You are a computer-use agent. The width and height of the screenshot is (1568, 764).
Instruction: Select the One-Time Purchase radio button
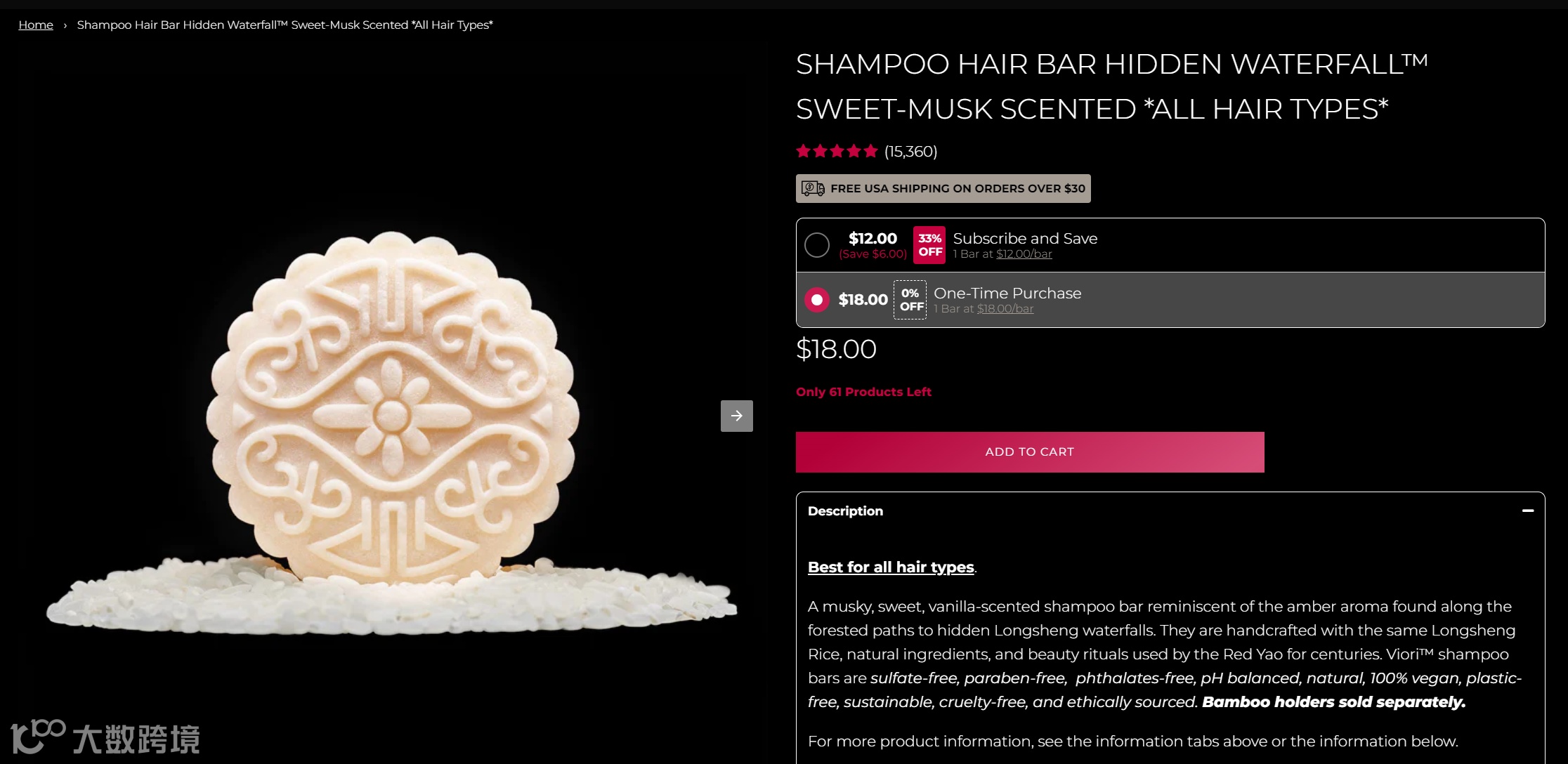pos(817,300)
